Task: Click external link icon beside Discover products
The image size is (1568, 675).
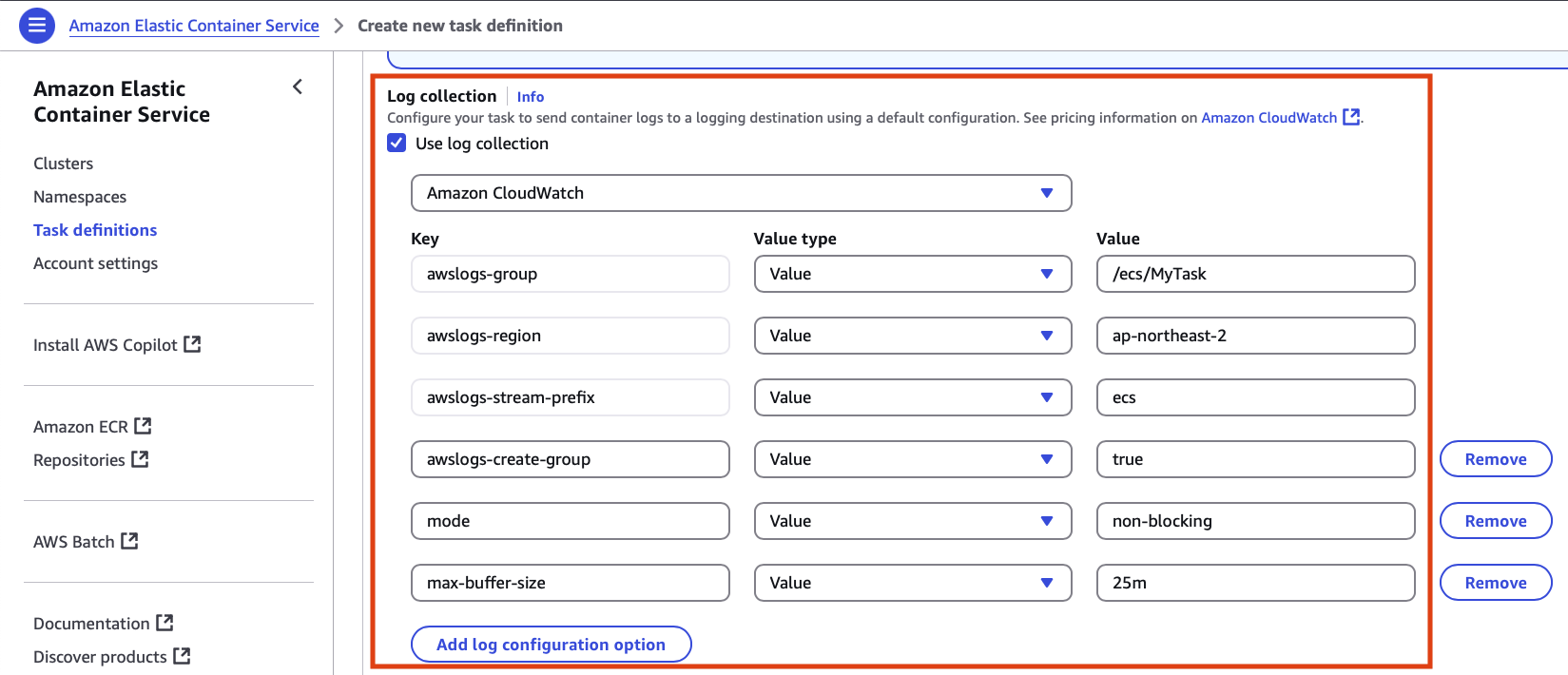Action: (182, 656)
